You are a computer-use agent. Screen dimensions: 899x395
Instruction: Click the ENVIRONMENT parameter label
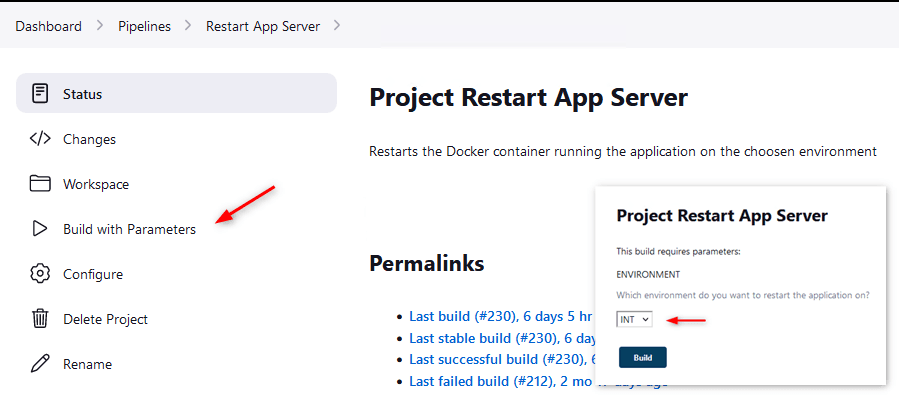648,275
